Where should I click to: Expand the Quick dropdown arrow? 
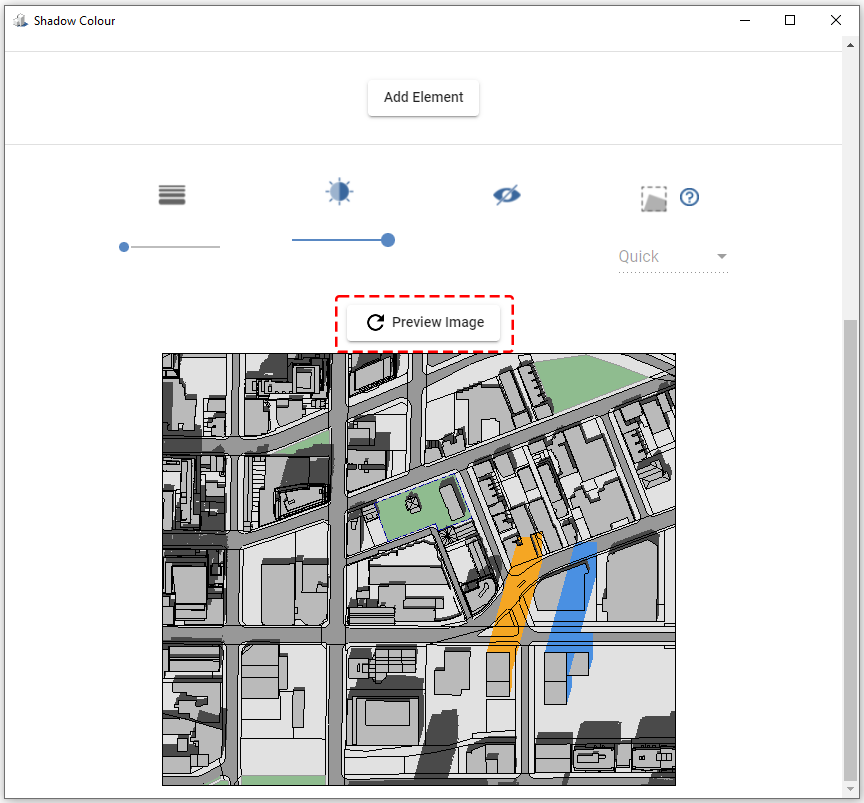click(722, 256)
